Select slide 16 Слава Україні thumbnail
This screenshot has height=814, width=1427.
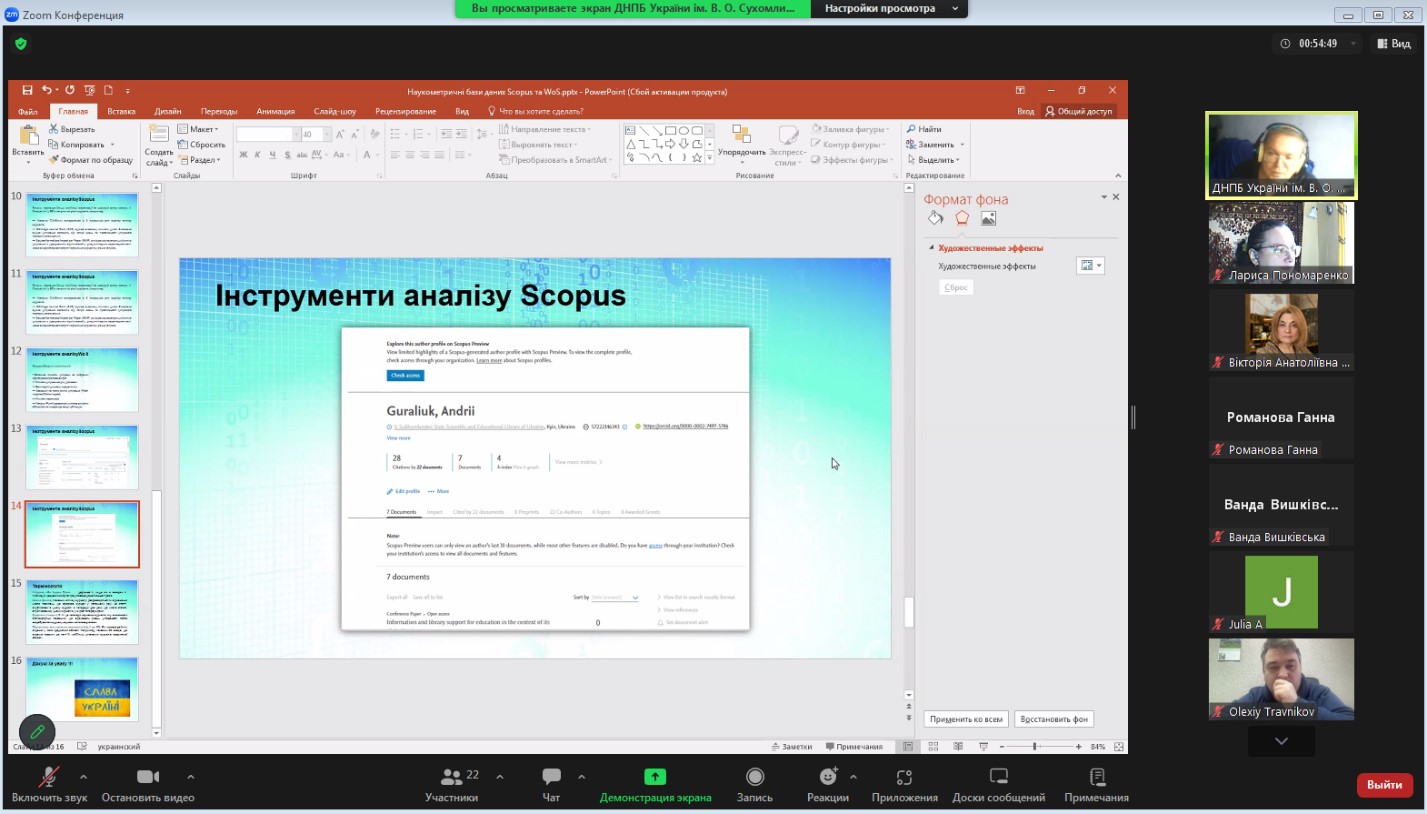pyautogui.click(x=82, y=688)
